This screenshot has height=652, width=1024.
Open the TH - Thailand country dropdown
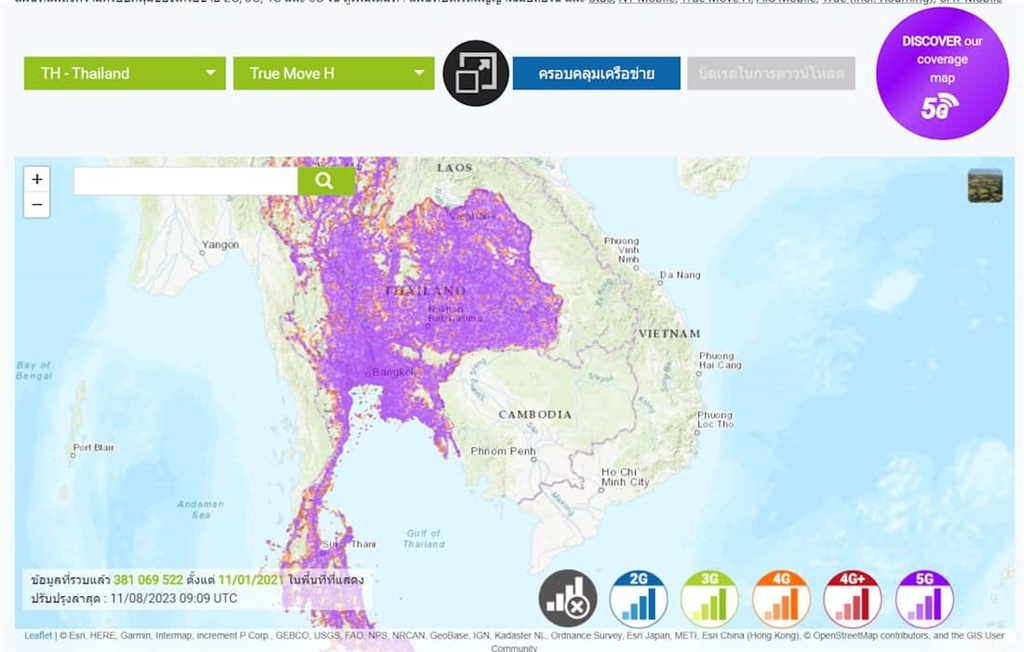(x=125, y=73)
